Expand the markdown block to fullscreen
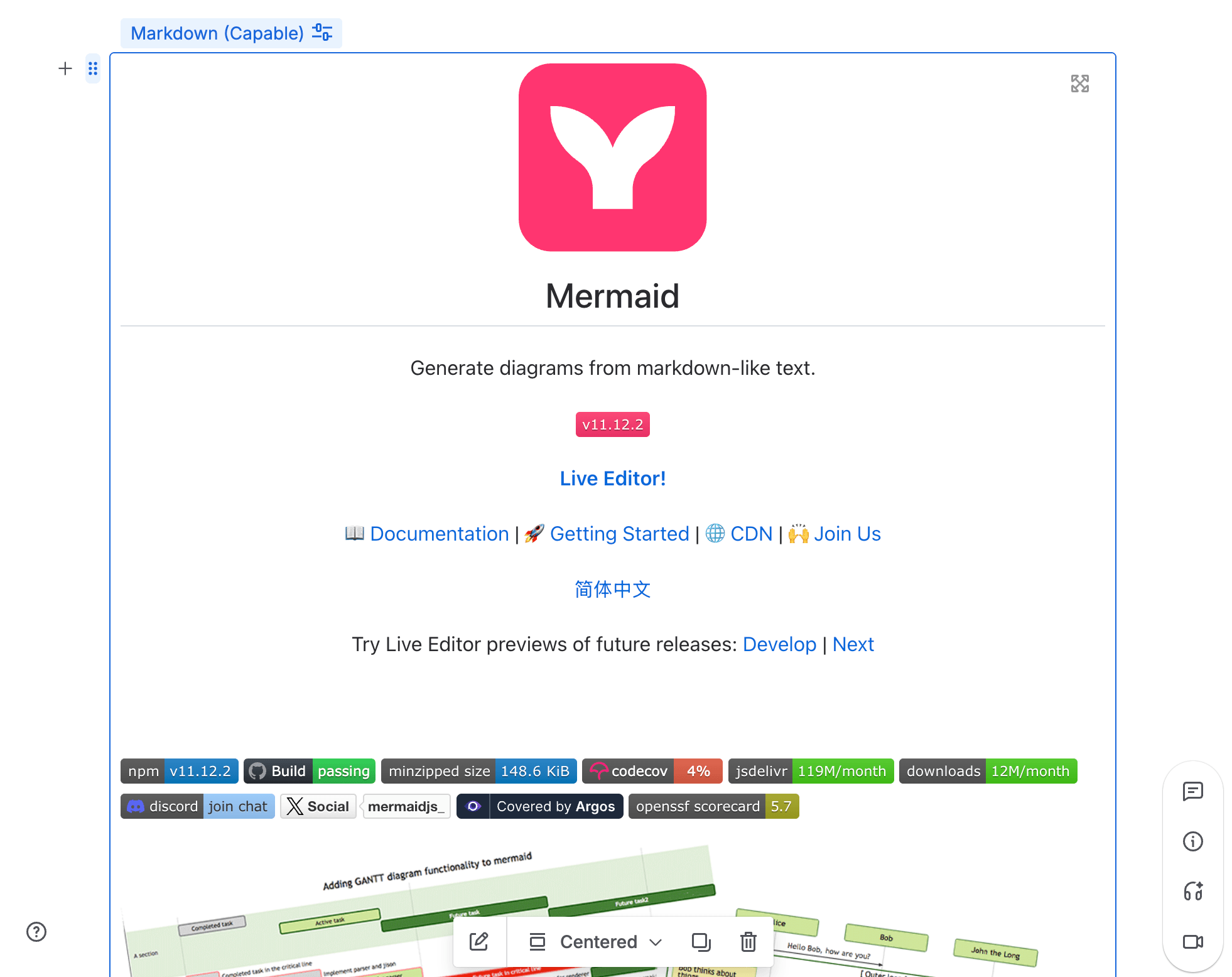Screen dimensions: 1232x977 (x=1079, y=84)
